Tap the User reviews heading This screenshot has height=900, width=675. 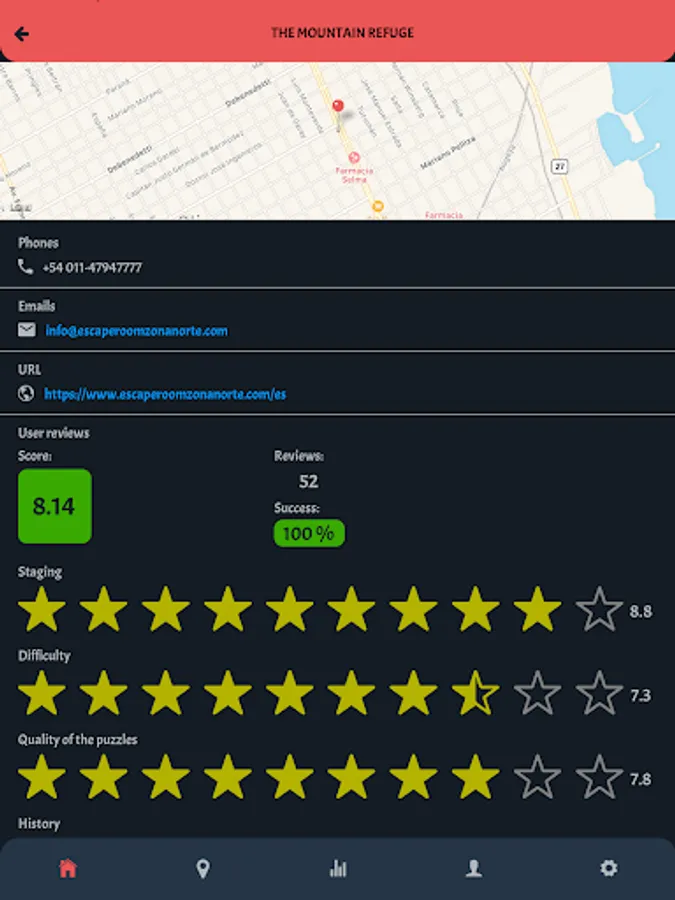tap(53, 433)
